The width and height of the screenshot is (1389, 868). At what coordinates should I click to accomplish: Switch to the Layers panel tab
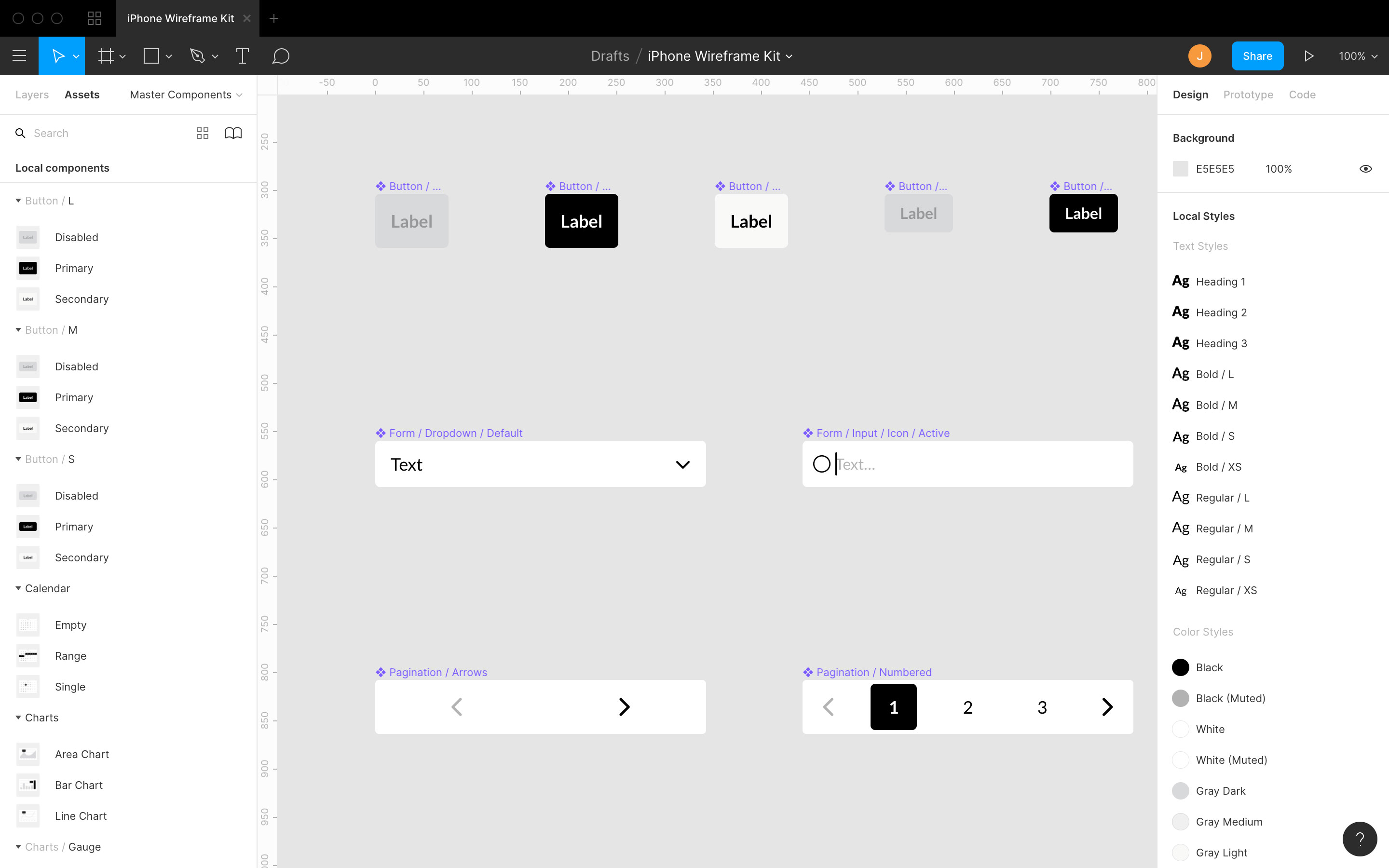pos(31,94)
